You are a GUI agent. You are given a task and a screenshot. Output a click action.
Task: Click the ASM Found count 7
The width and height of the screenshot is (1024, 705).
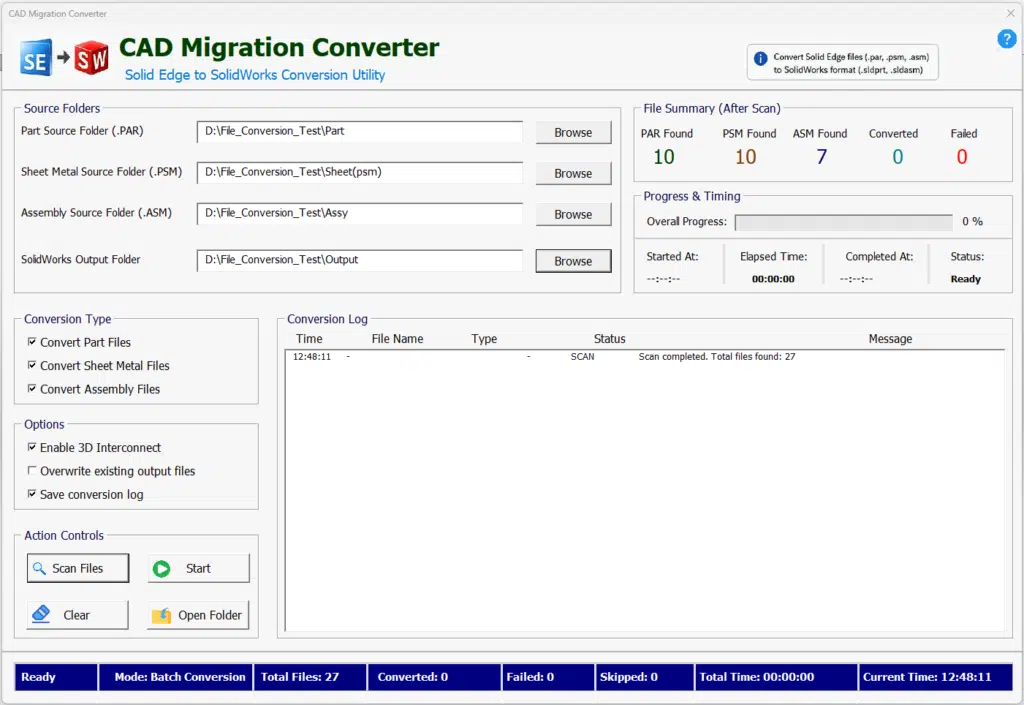(x=821, y=157)
